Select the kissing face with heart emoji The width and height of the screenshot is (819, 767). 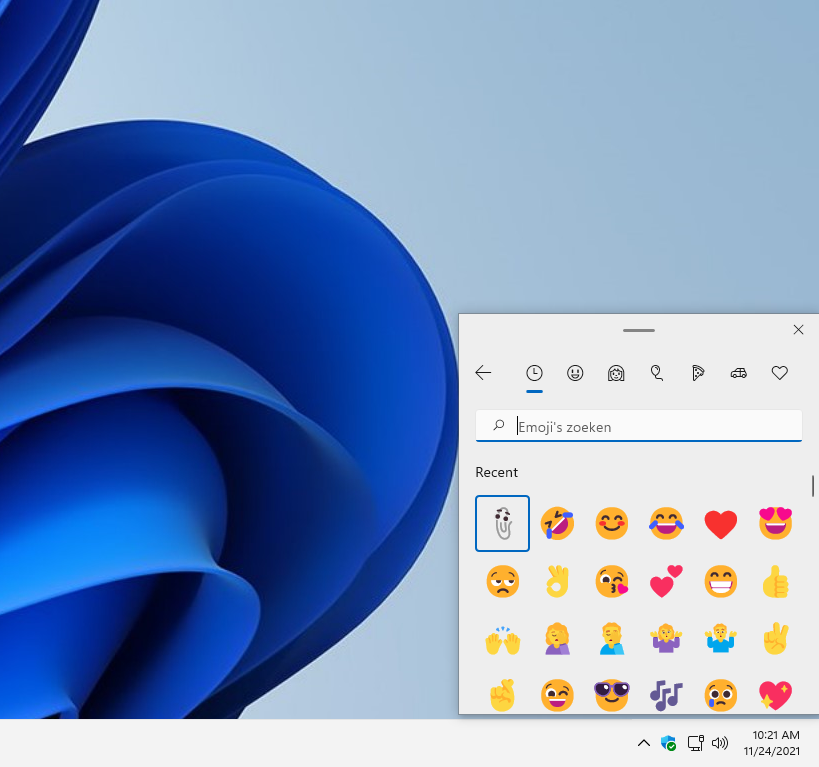(x=611, y=581)
